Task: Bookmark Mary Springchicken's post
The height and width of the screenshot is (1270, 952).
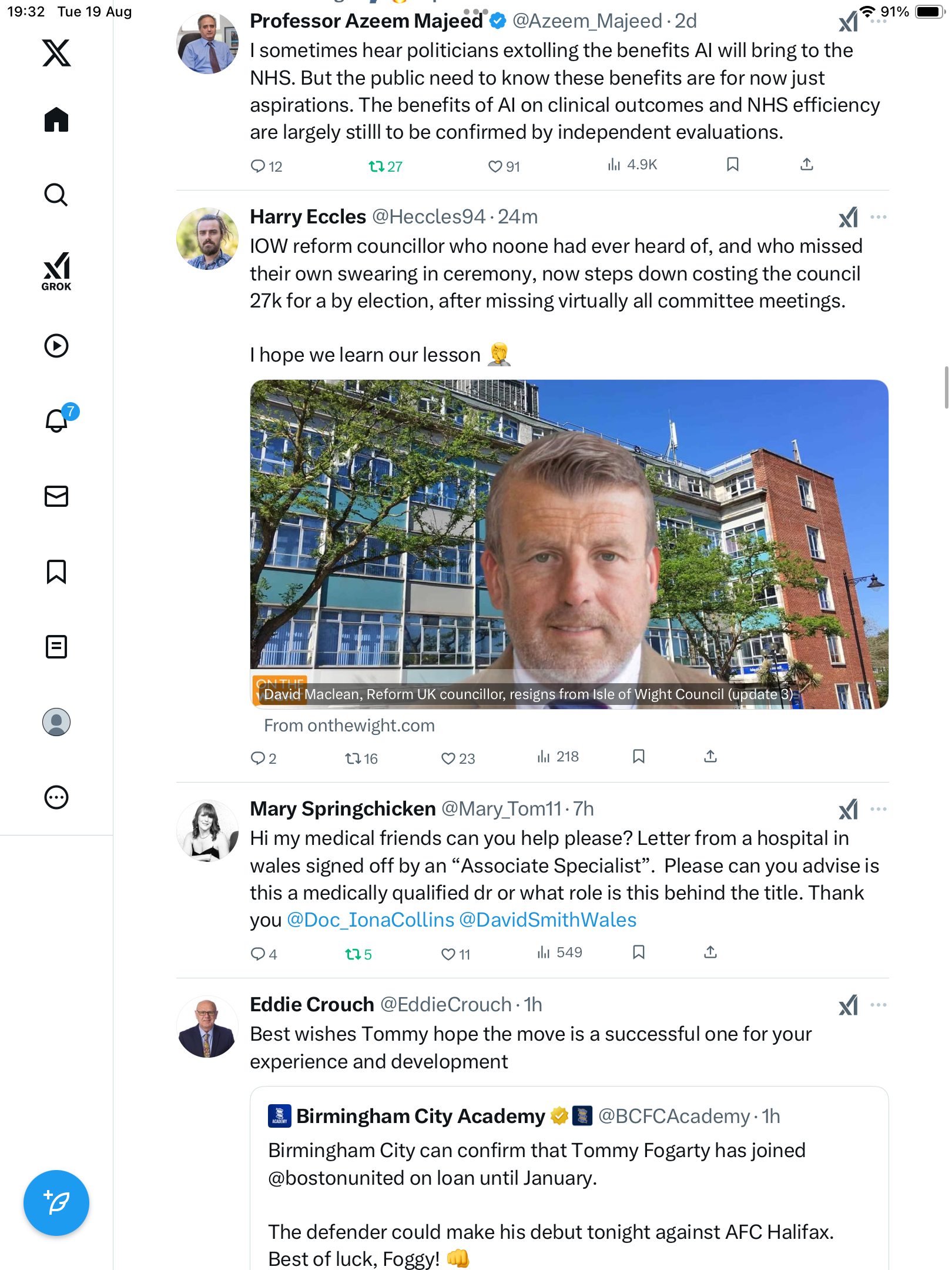Action: tap(639, 952)
